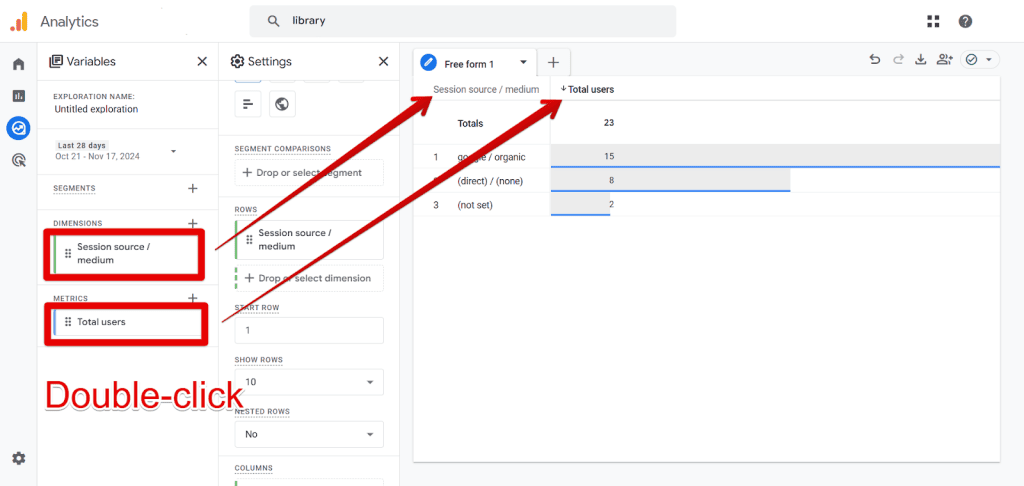Click Session source / medium chip in Rows
The height and width of the screenshot is (486, 1024).
[309, 240]
